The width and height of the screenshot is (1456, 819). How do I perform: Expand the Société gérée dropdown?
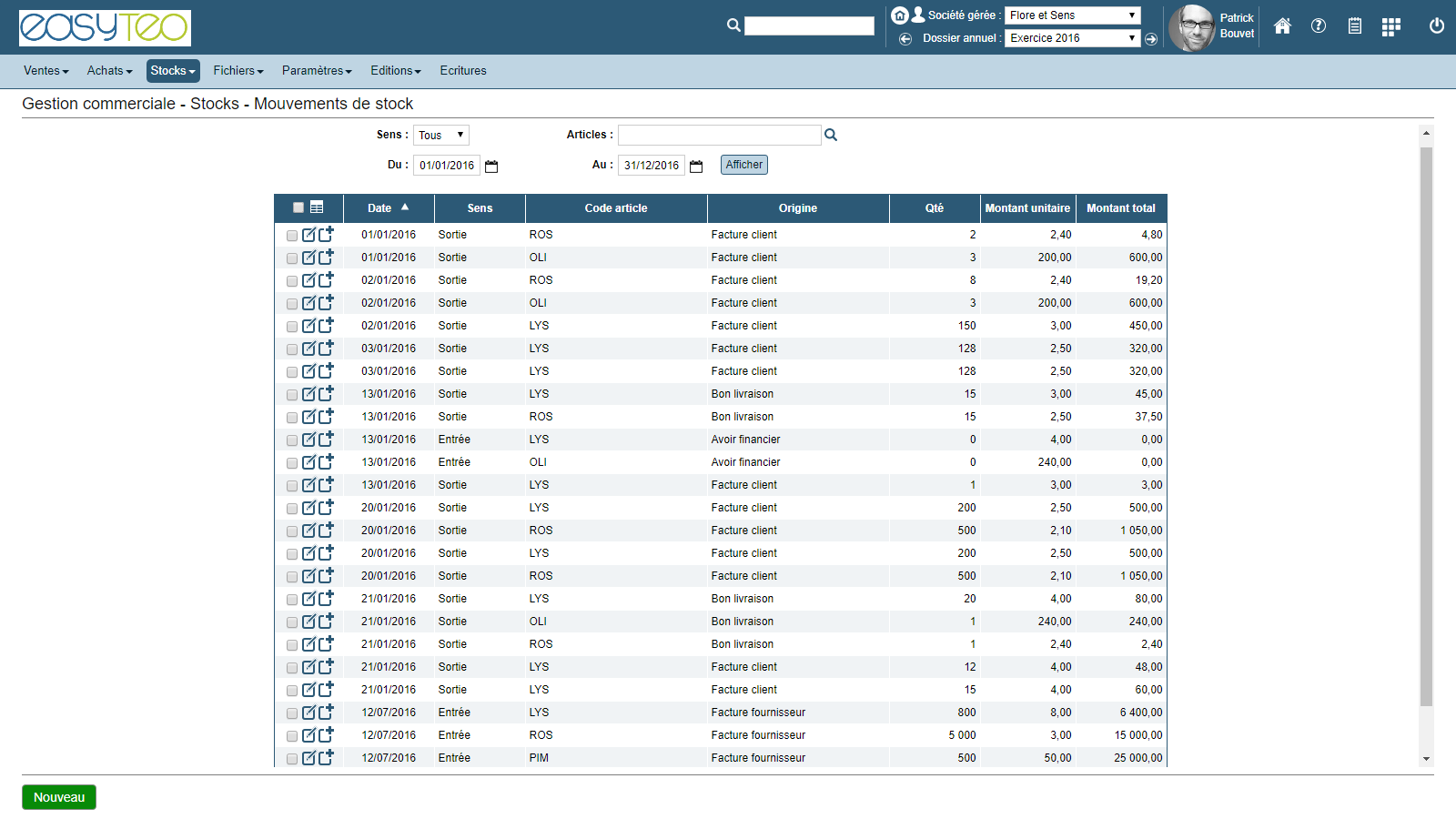pyautogui.click(x=1072, y=15)
